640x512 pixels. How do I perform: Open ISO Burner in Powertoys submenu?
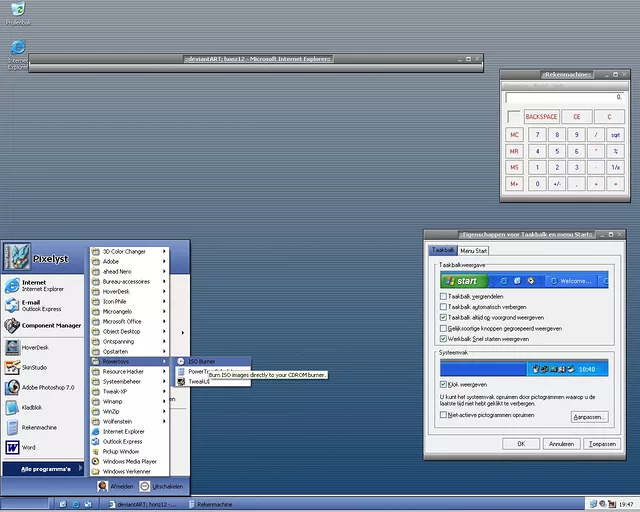(x=200, y=361)
